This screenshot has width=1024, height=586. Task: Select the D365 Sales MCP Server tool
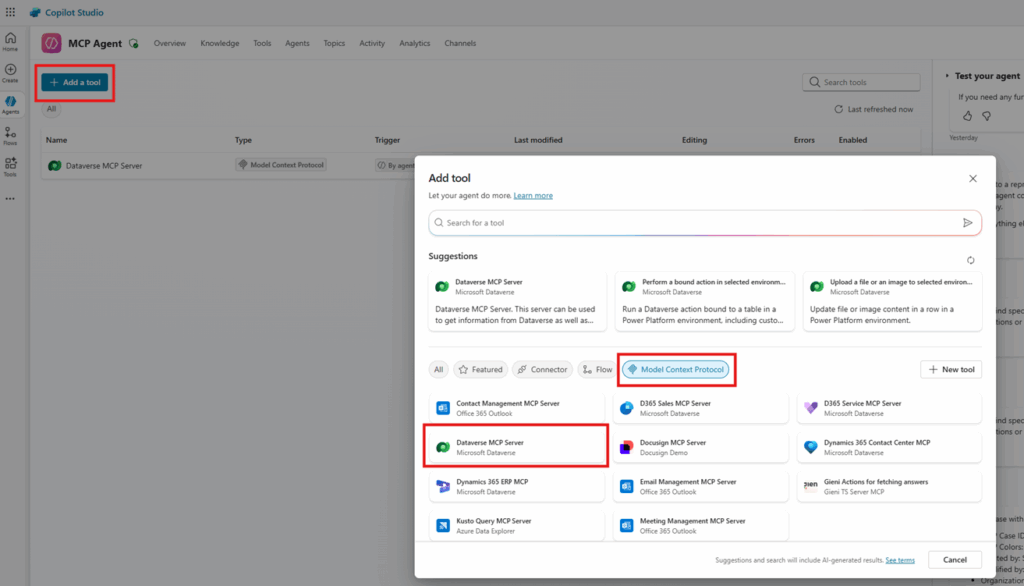coord(701,408)
